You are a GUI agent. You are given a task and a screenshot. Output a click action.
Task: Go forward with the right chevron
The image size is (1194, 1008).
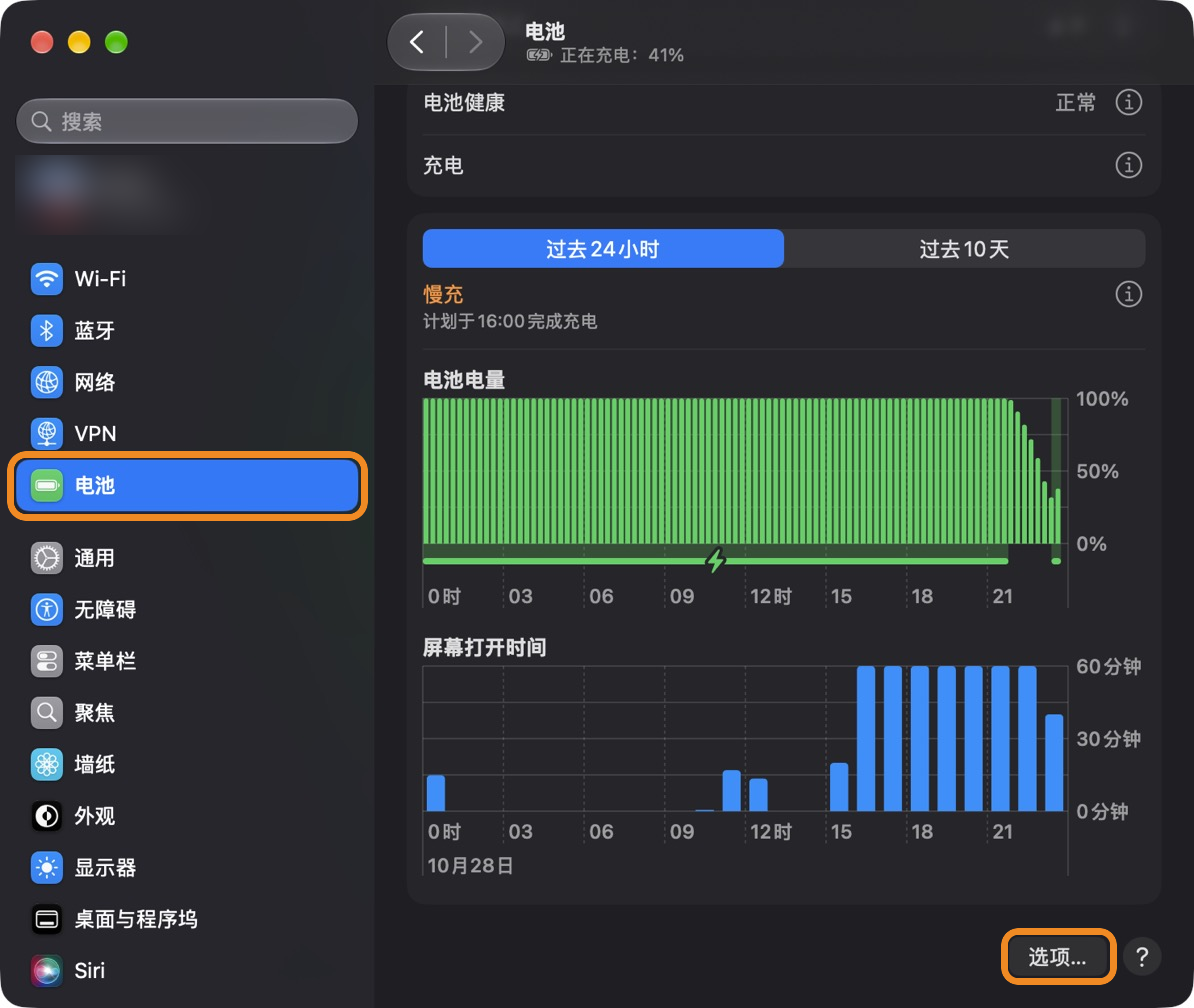[x=475, y=42]
